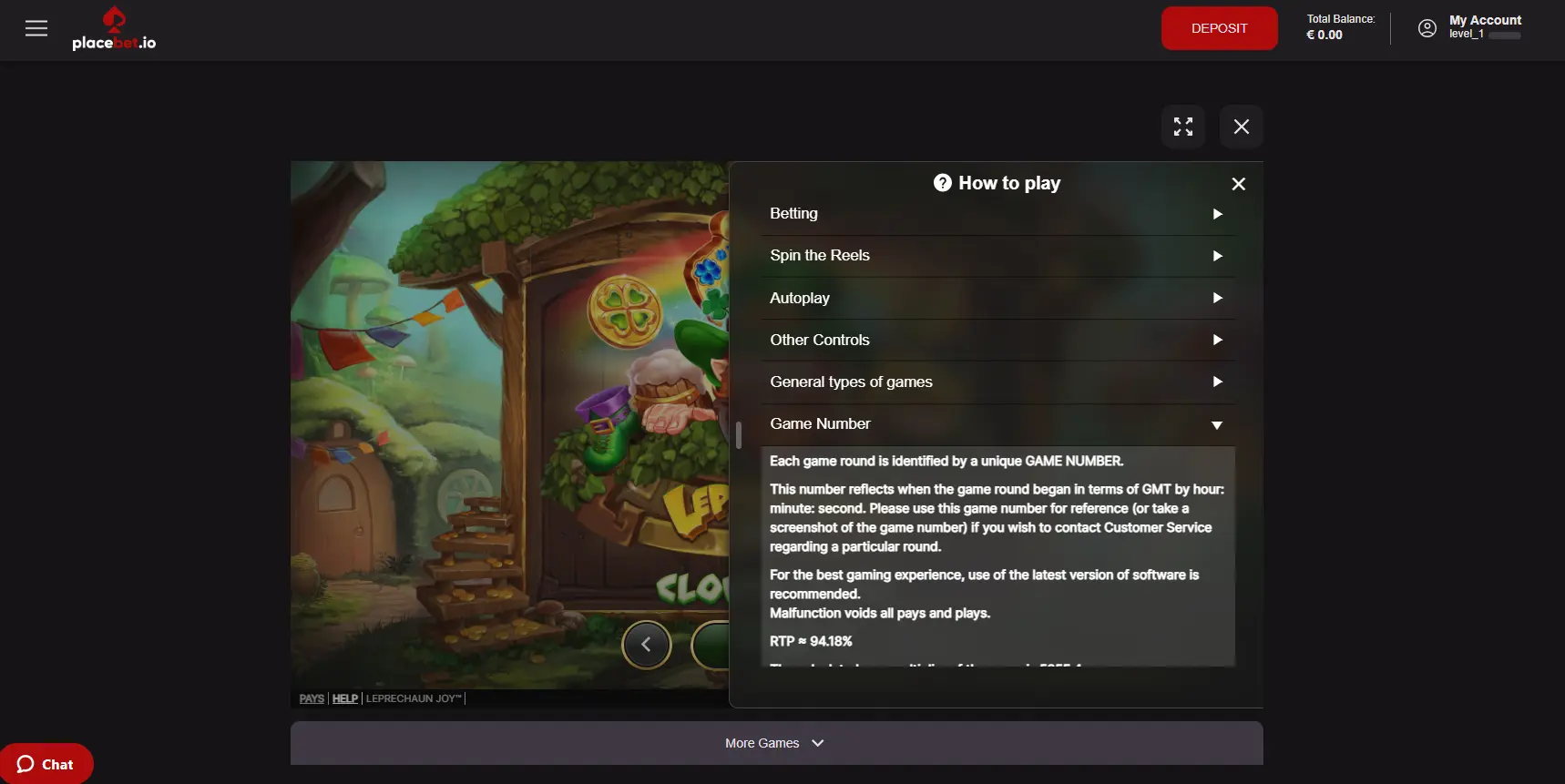Click the placebet.io logo
This screenshot has height=784, width=1565.
pyautogui.click(x=114, y=28)
